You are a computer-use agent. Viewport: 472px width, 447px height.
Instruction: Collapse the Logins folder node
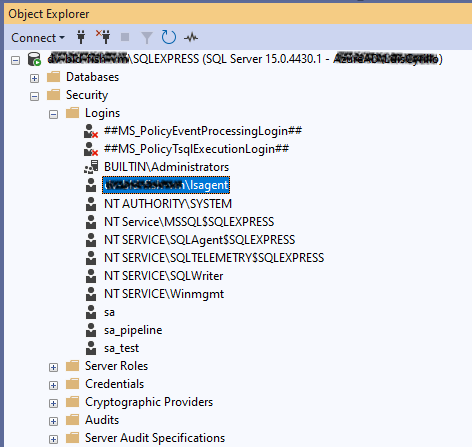click(53, 114)
